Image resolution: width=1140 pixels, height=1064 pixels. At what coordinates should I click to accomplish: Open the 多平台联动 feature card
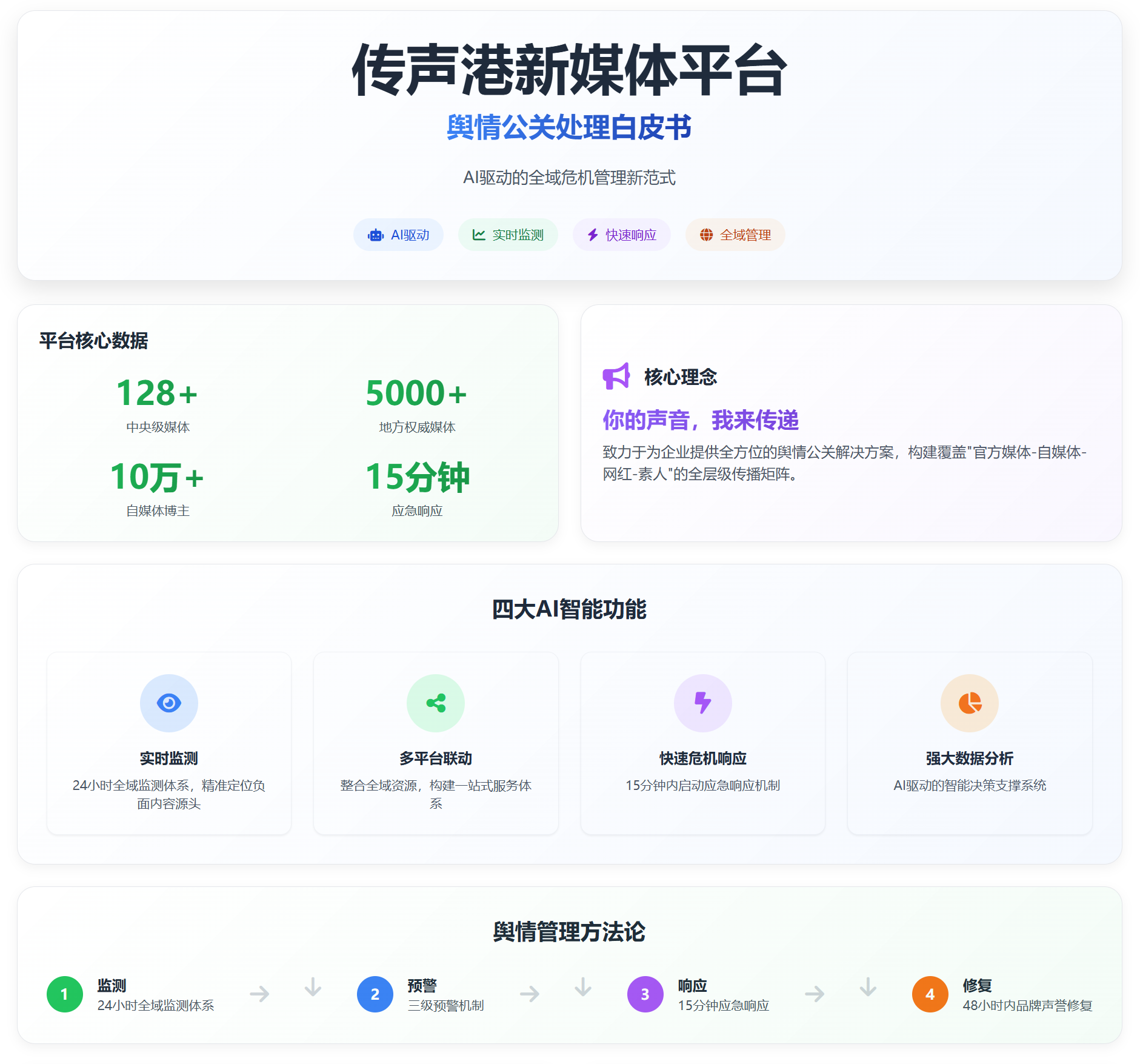point(436,743)
